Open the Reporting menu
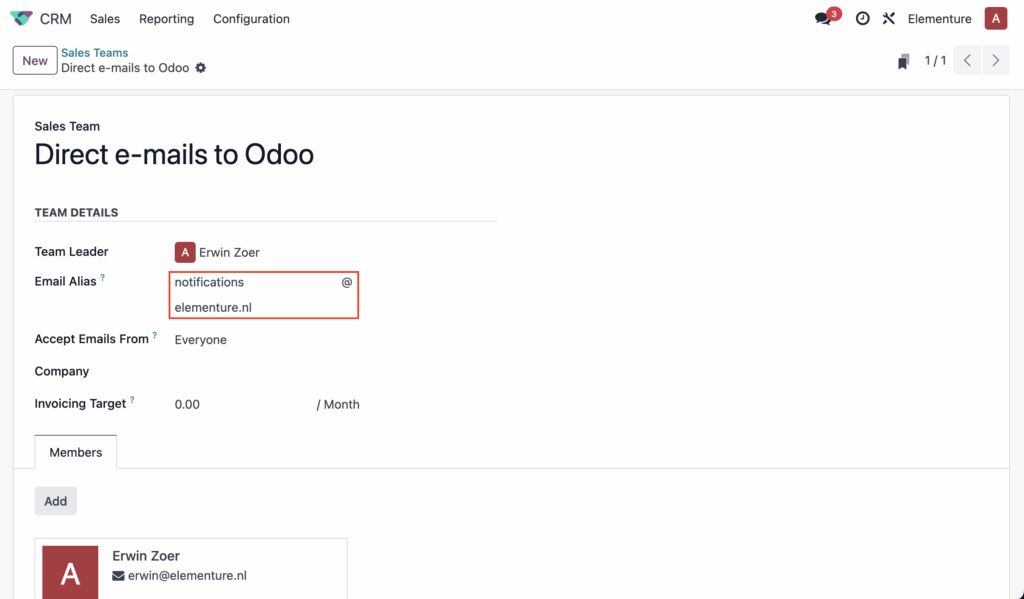This screenshot has width=1024, height=599. 167,19
